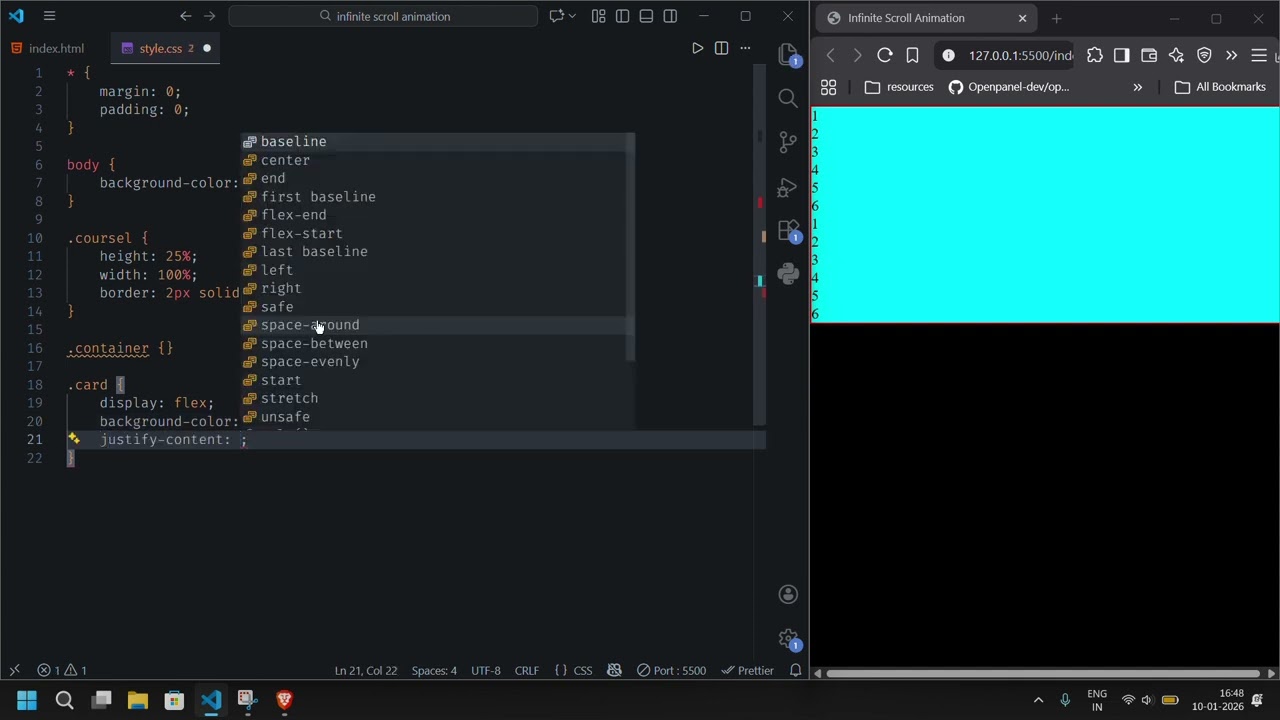The image size is (1280, 720).
Task: Change line ending via 'CRLF'
Action: (x=526, y=670)
